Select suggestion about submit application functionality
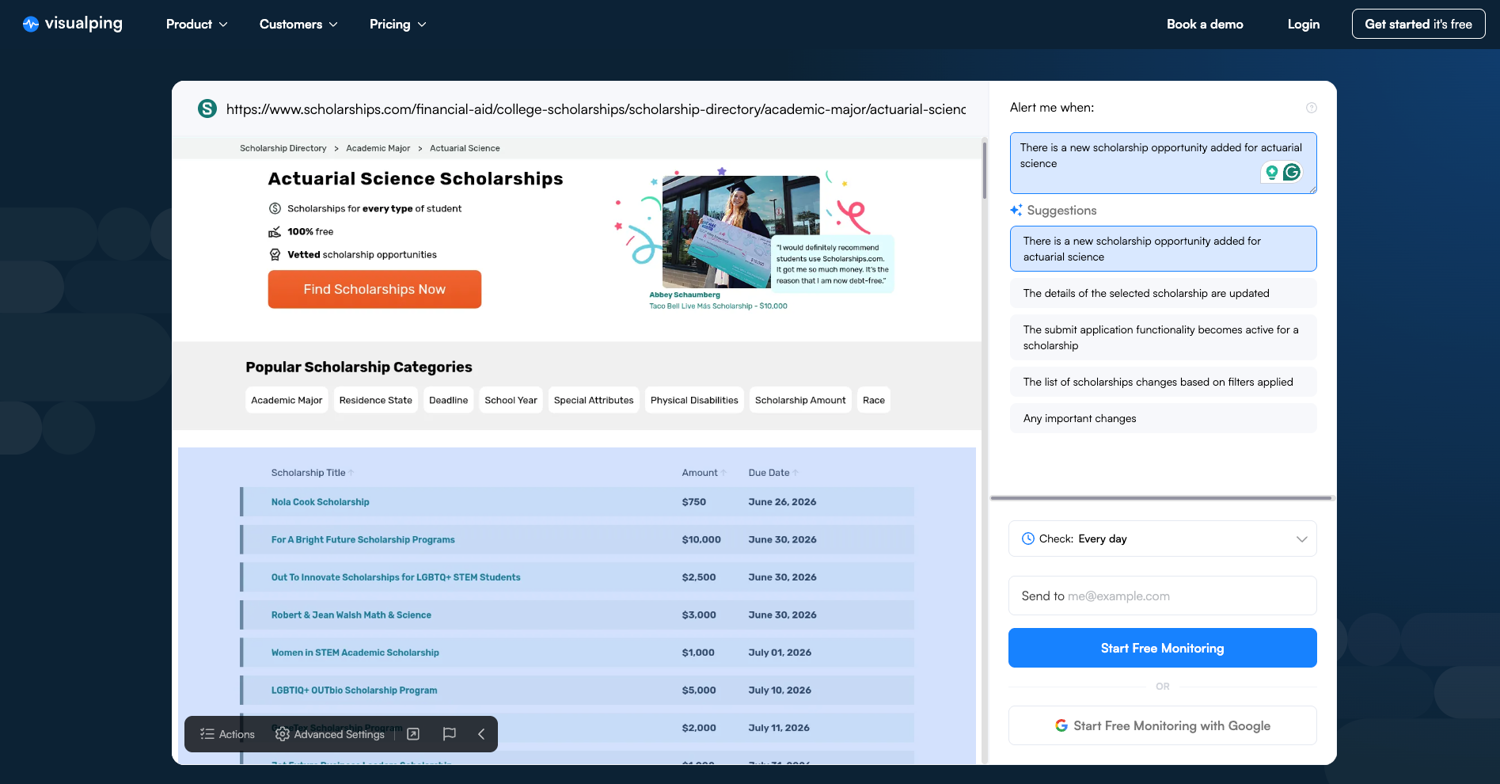Screen dimensions: 1500x784 (1163, 338)
